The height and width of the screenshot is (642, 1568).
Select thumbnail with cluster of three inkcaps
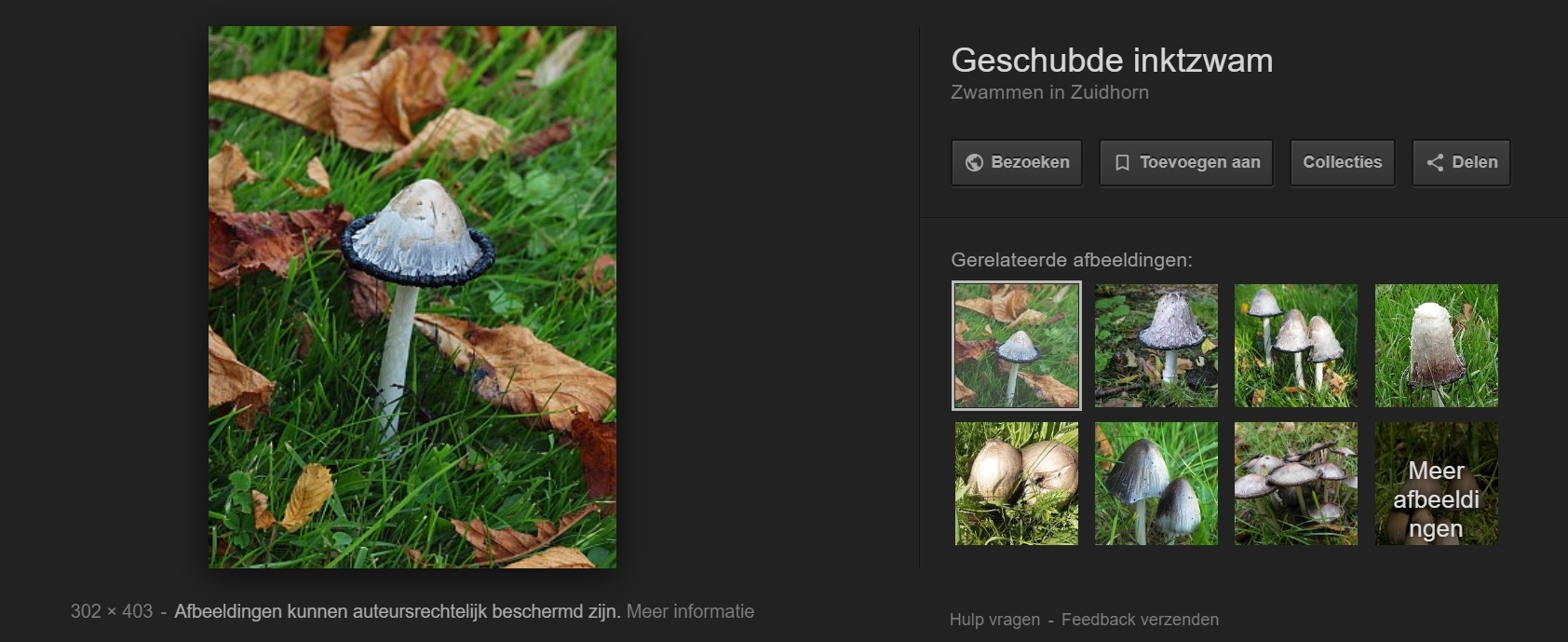pos(1296,346)
